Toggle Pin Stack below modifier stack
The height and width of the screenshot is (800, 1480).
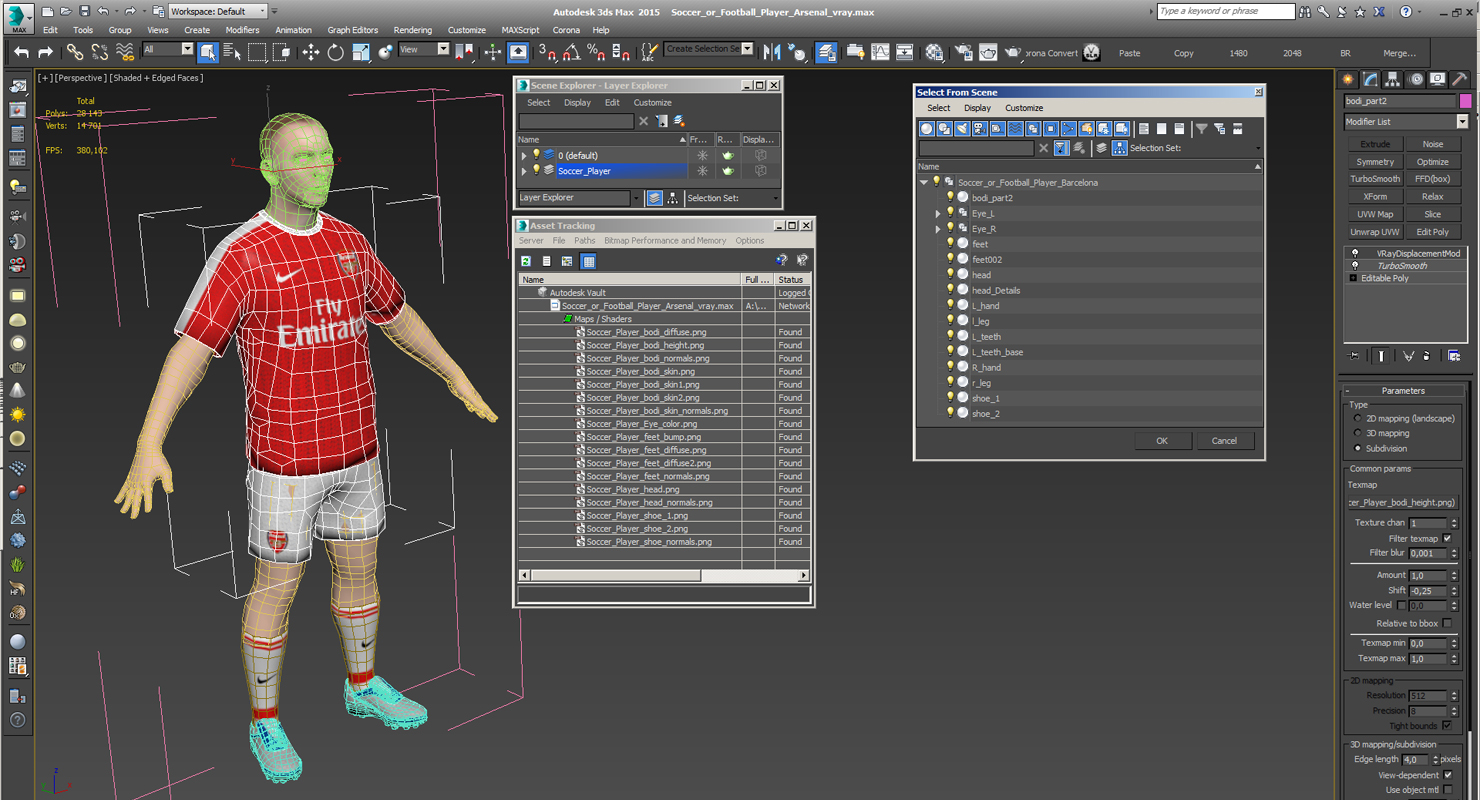point(1354,356)
